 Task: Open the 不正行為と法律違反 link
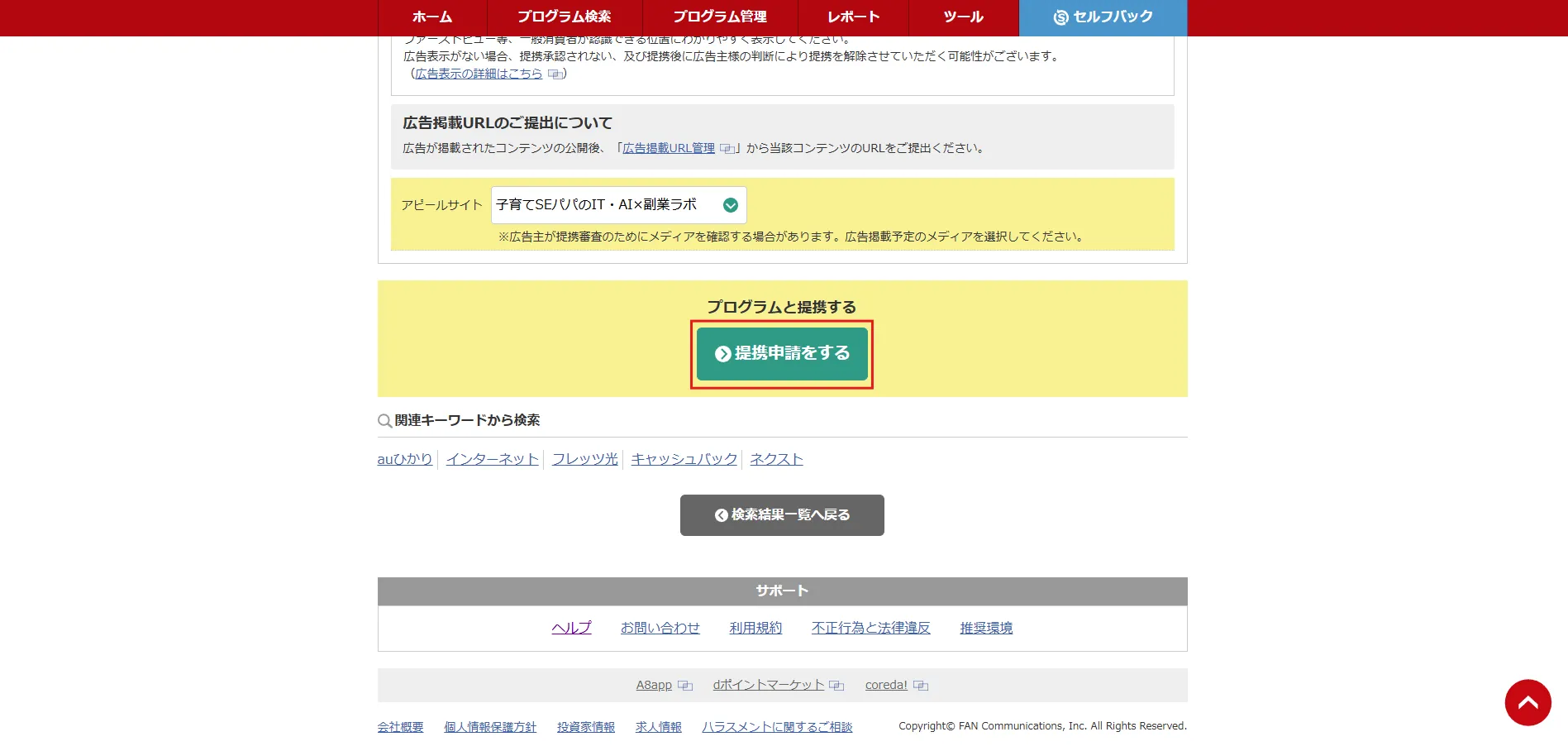[x=871, y=628]
